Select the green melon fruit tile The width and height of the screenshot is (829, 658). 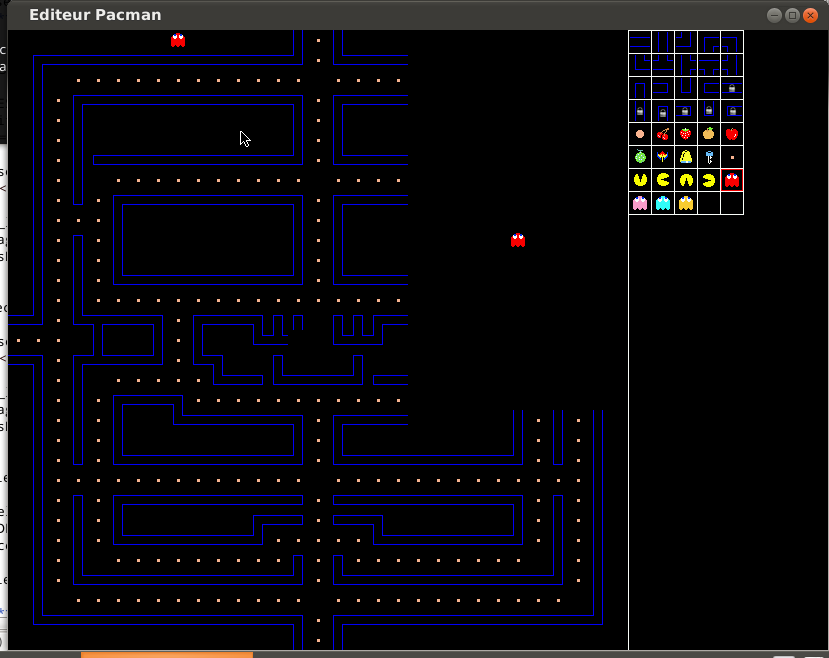640,157
